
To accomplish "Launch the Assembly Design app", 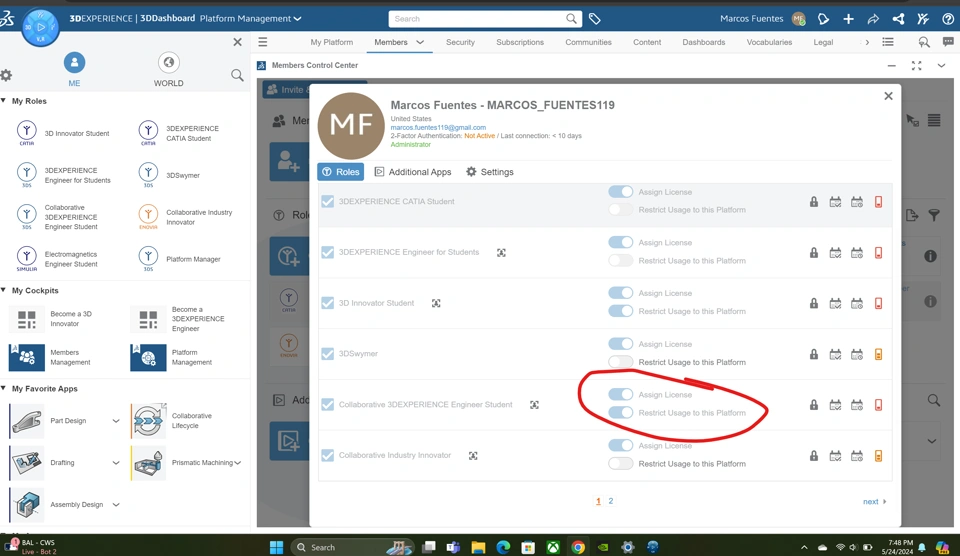I will (27, 505).
